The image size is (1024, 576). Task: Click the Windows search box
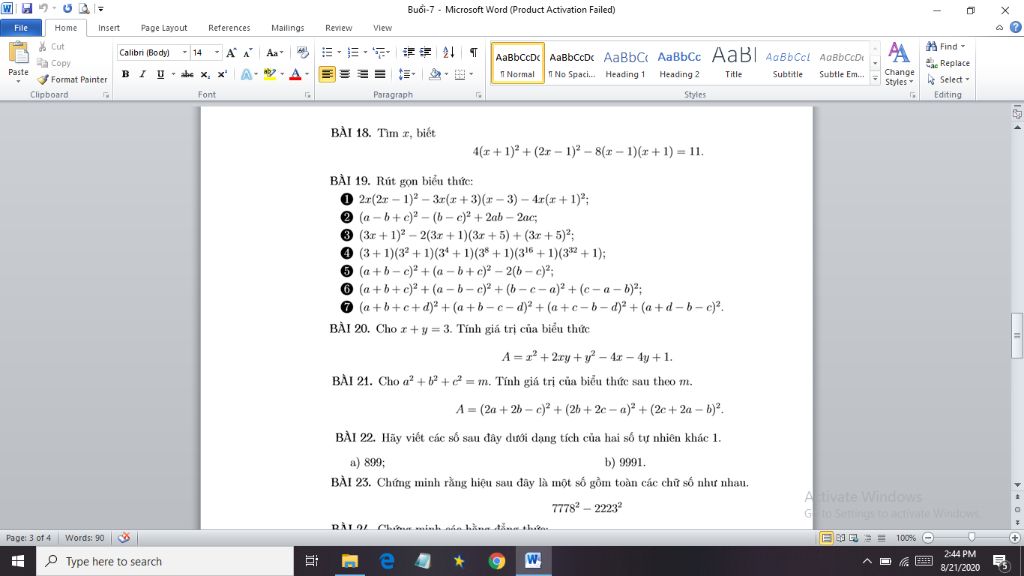pos(165,561)
